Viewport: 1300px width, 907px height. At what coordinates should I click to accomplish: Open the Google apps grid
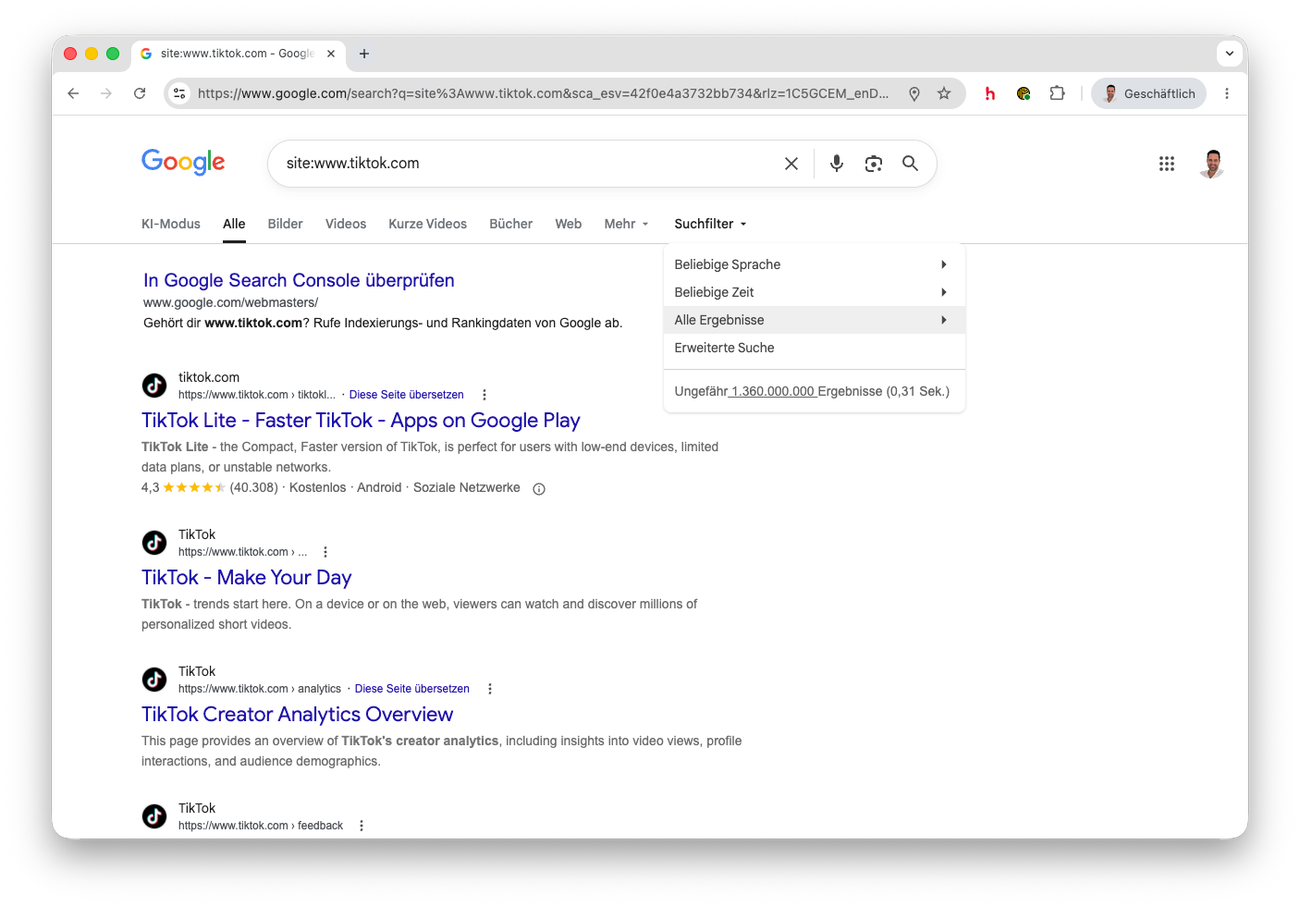click(x=1166, y=163)
